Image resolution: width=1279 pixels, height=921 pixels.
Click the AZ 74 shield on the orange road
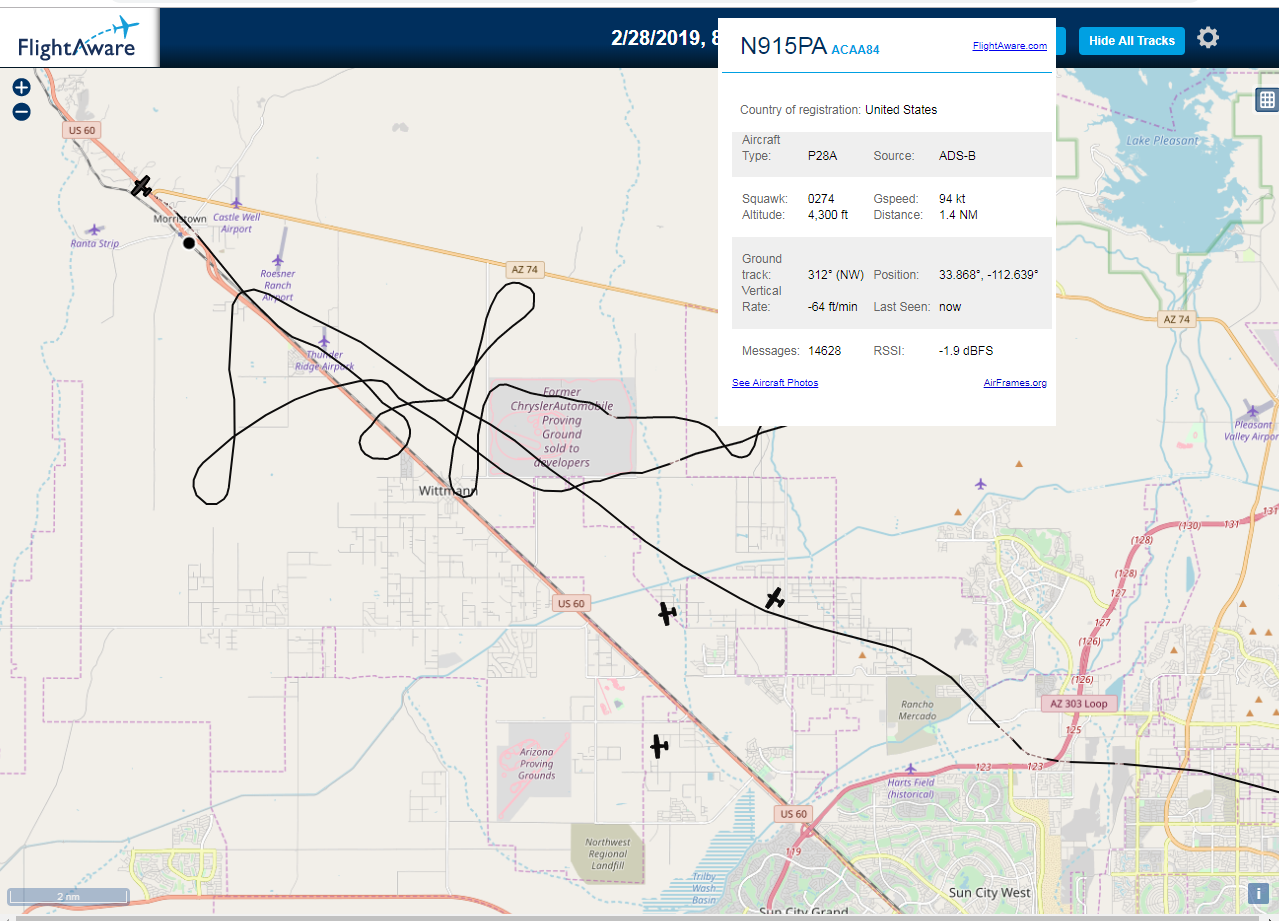click(524, 269)
